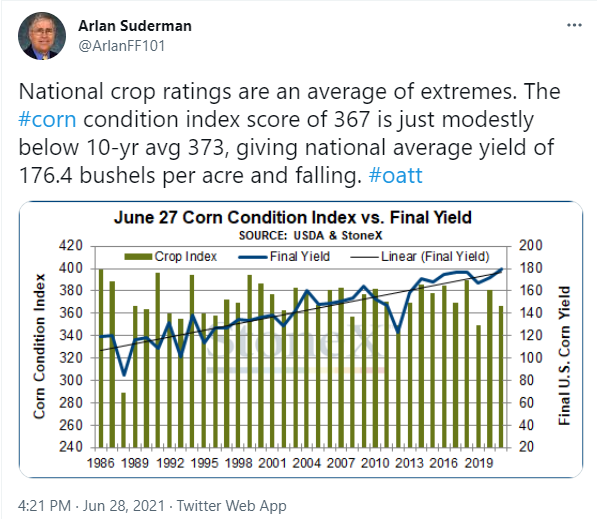Click the Linear (Final Yield) legend entry
The image size is (597, 519).
[x=420, y=257]
